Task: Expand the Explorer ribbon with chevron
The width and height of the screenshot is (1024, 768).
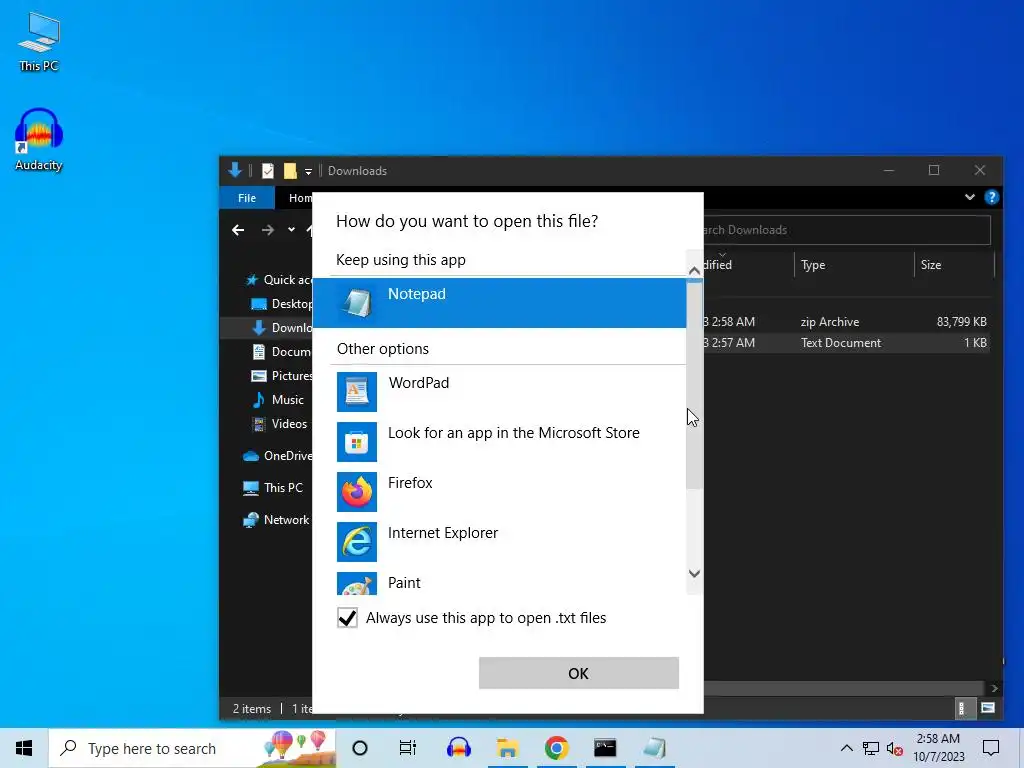Action: (970, 197)
